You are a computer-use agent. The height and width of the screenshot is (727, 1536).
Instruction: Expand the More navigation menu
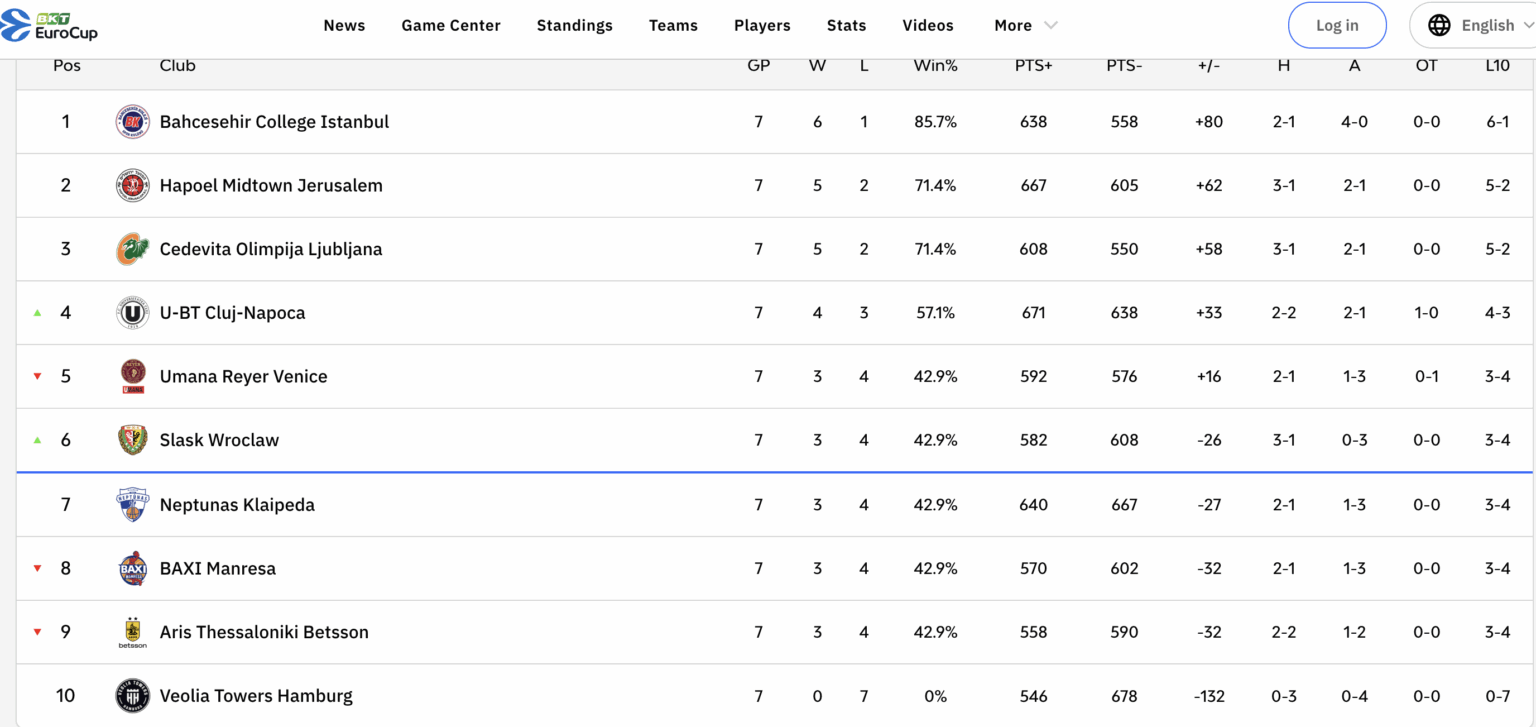(x=1025, y=26)
